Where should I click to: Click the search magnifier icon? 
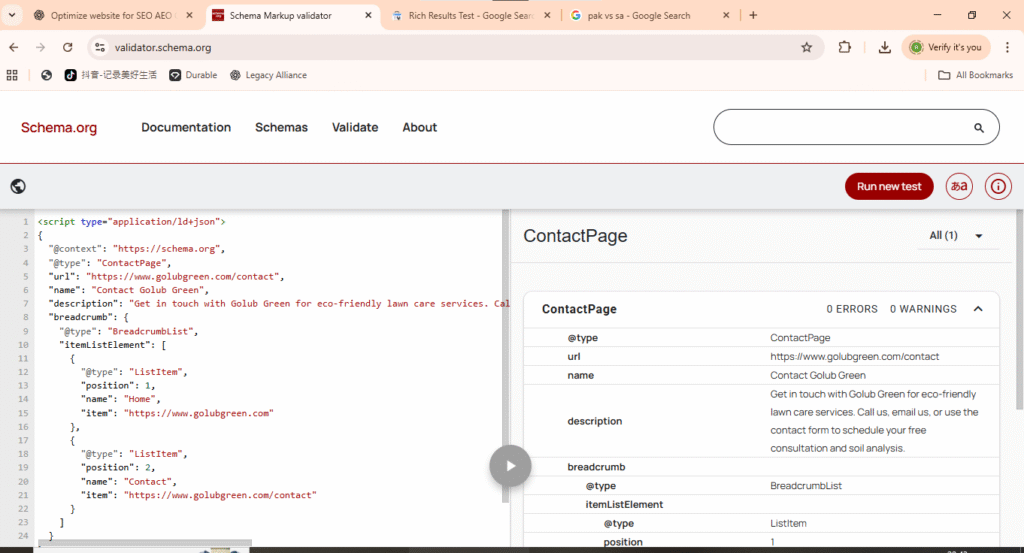978,128
